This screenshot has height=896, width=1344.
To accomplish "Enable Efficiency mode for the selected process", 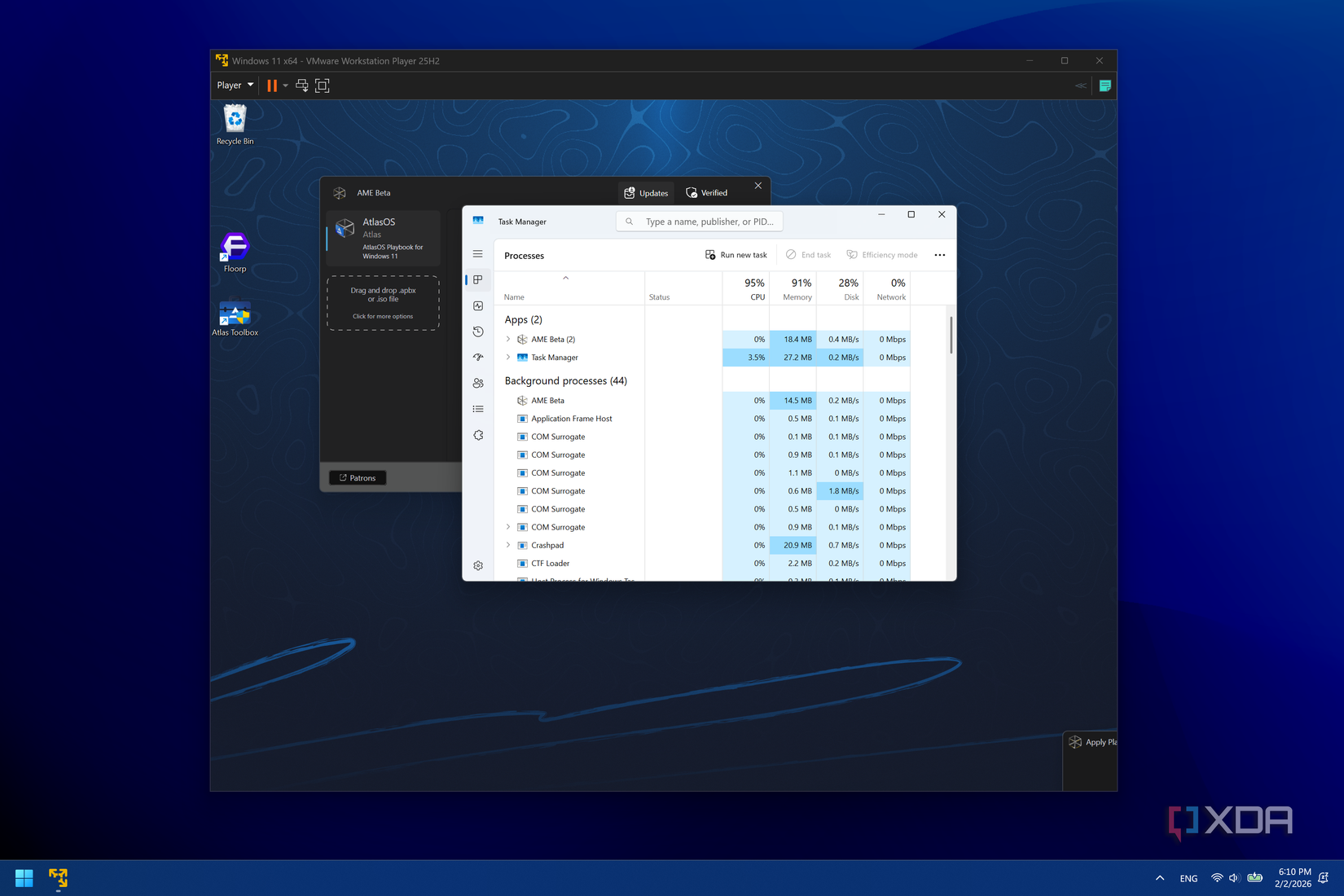I will coord(881,254).
